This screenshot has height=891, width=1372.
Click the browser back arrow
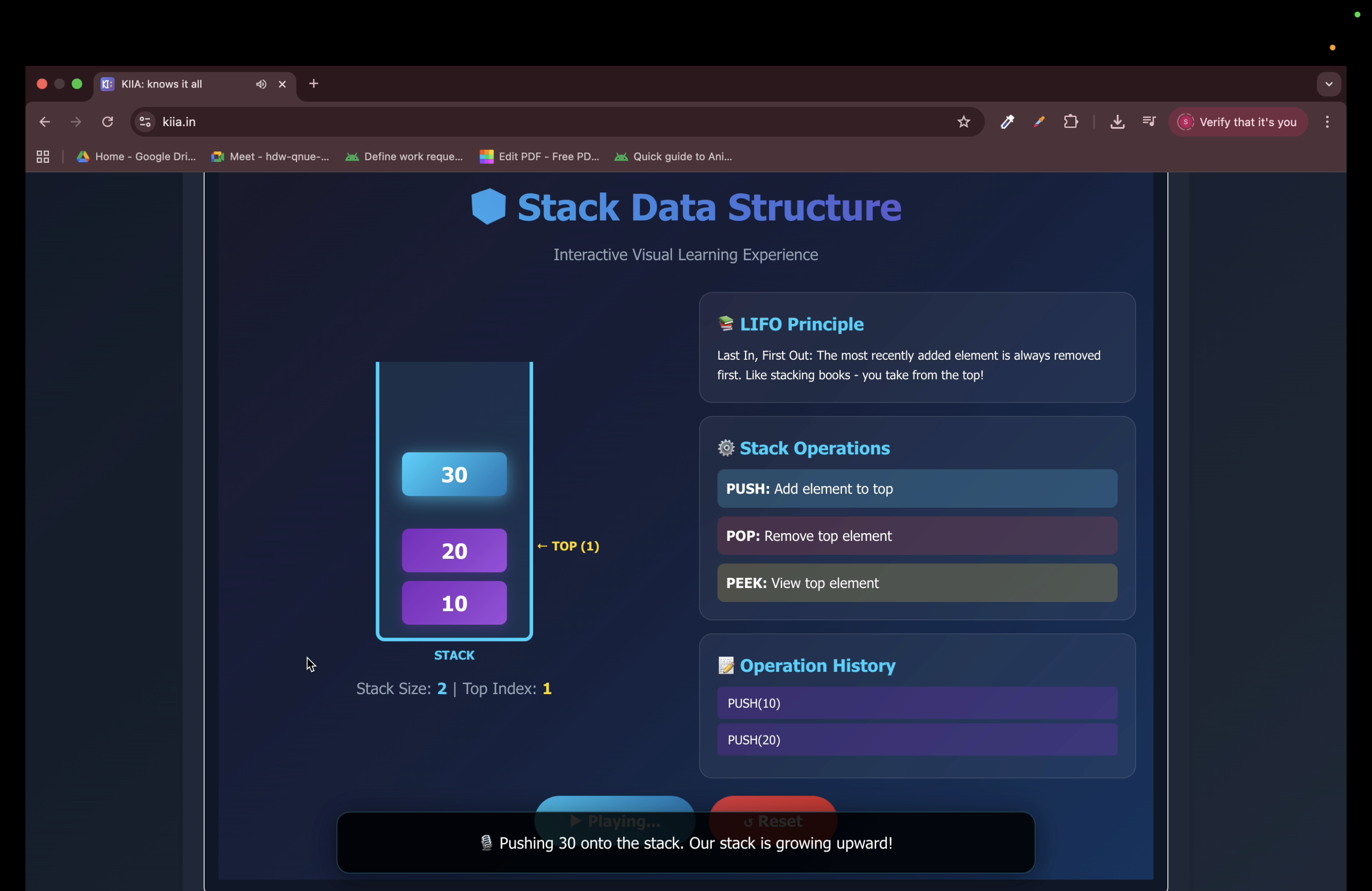tap(44, 122)
